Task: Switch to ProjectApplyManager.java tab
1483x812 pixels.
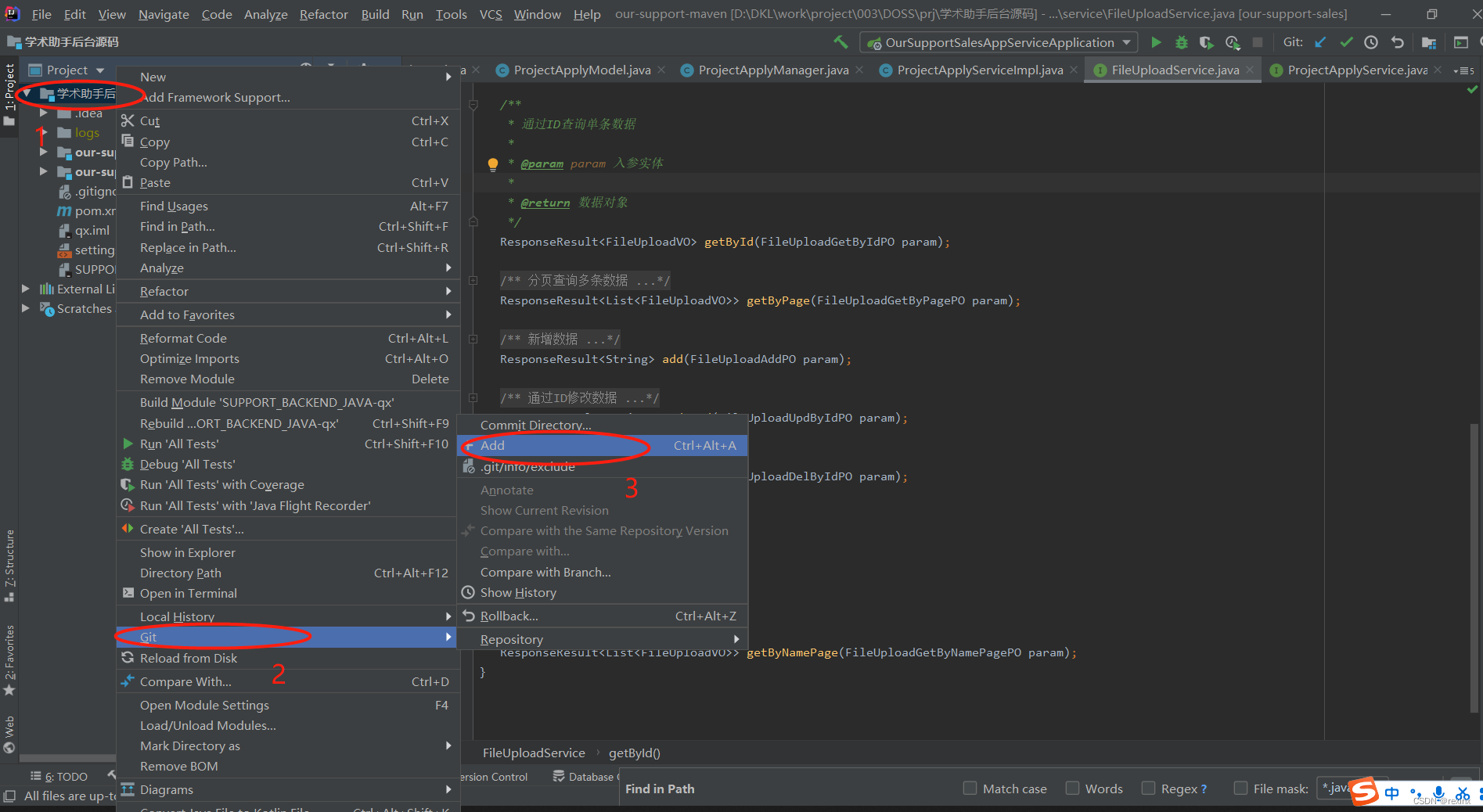Action: coord(772,70)
